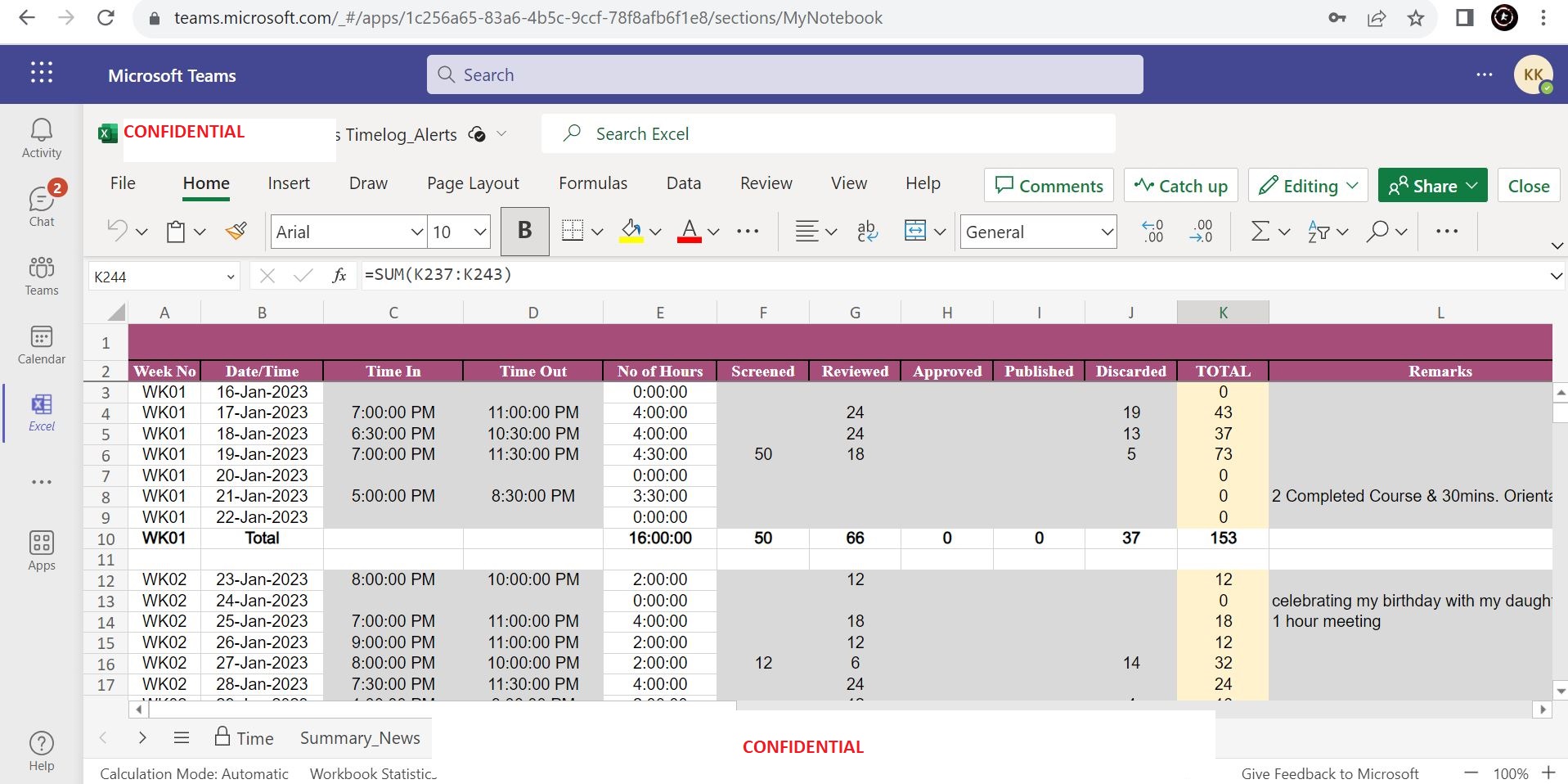
Task: Expand the Arial font name dropdown
Action: (x=416, y=232)
